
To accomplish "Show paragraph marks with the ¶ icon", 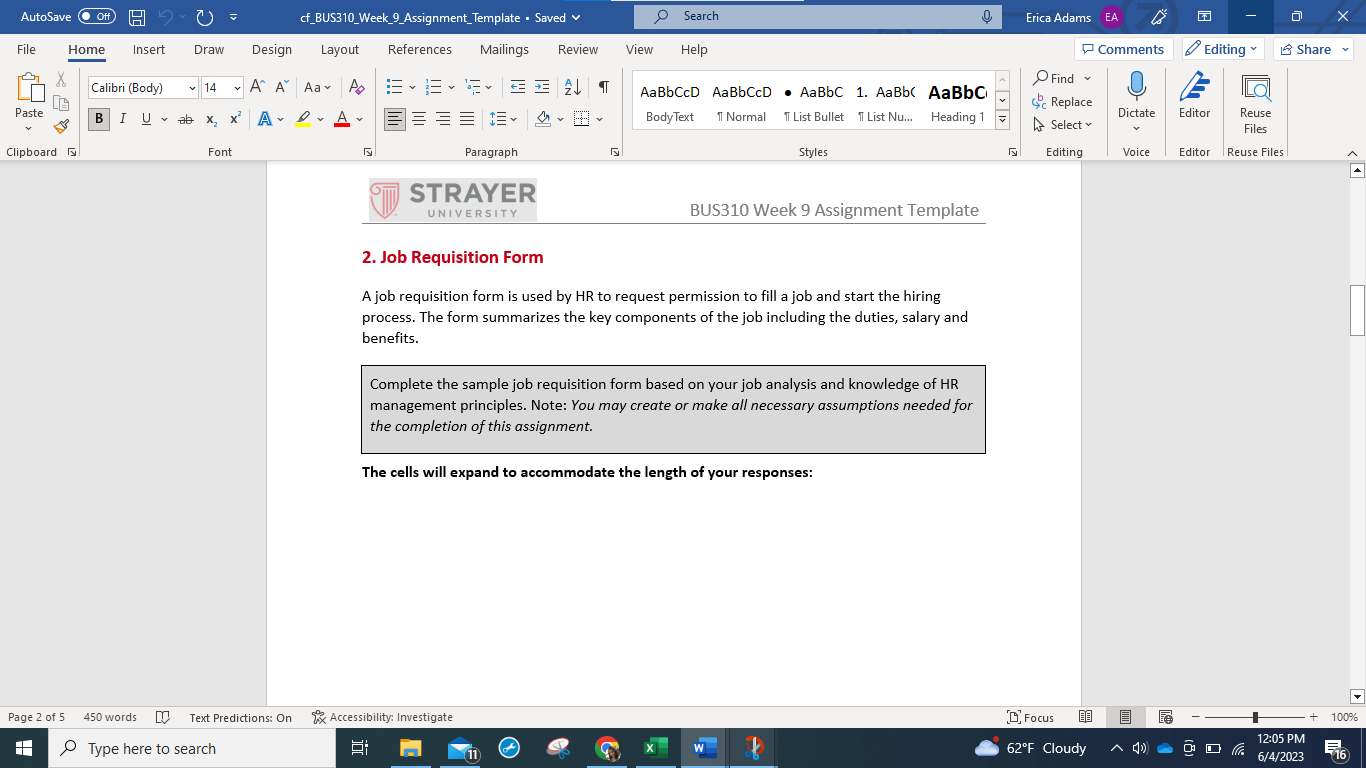I will tap(602, 87).
